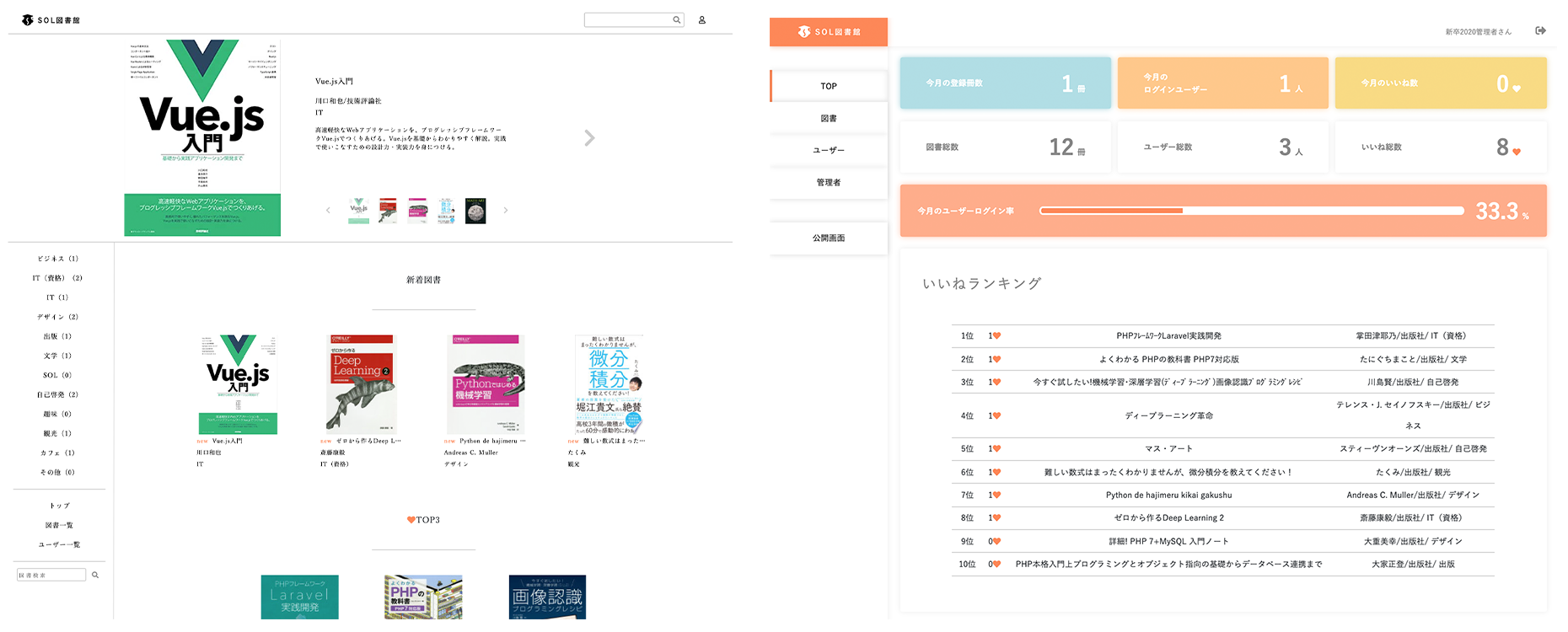Click the SOL図書館 logo in public header
This screenshot has height=632, width=1568.
[51, 20]
